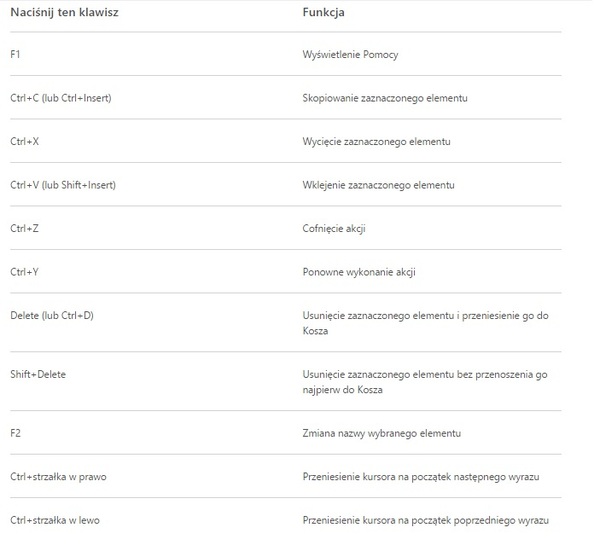Select the F2 shortcut cell
Screen dimensions: 600x545
coord(17,433)
